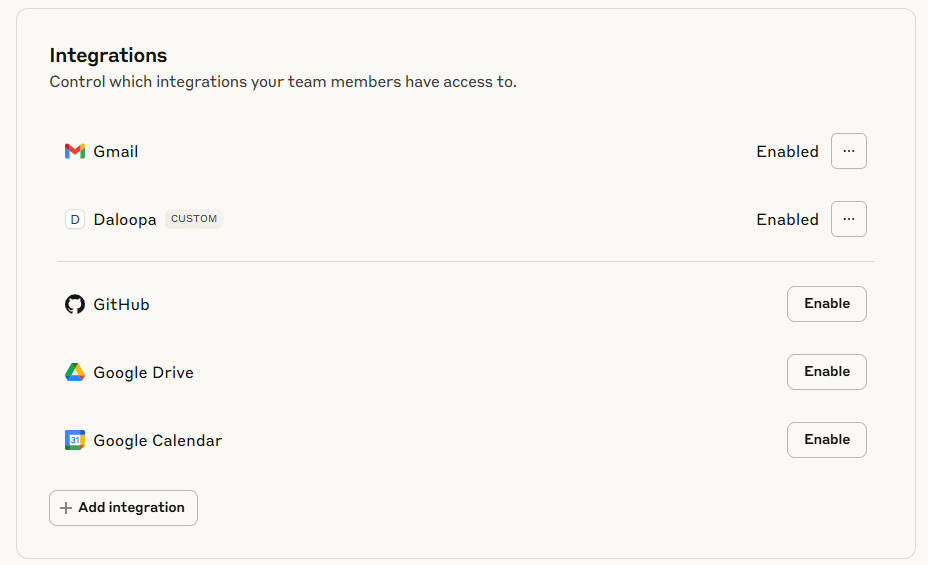The height and width of the screenshot is (565, 928).
Task: Open the Daloopa more options menu
Action: tap(849, 219)
